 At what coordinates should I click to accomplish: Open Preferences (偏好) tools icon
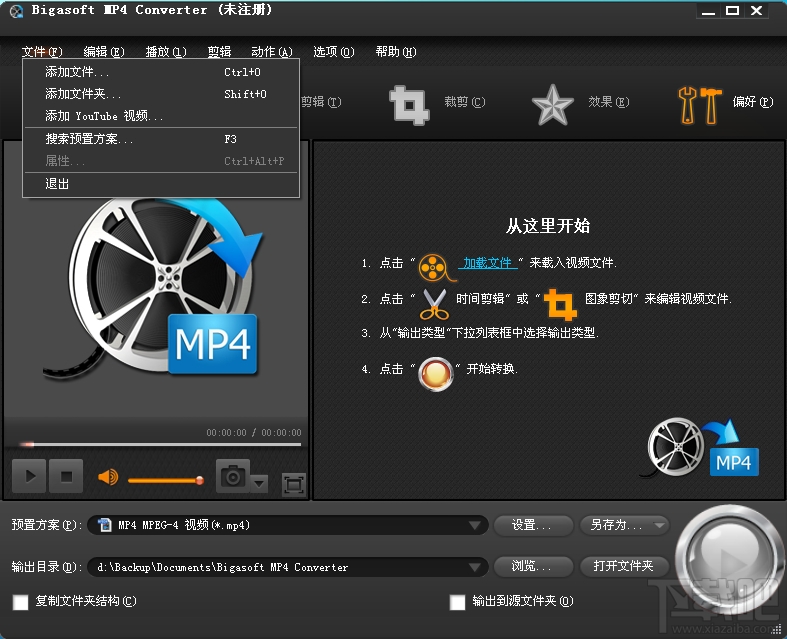tap(700, 105)
